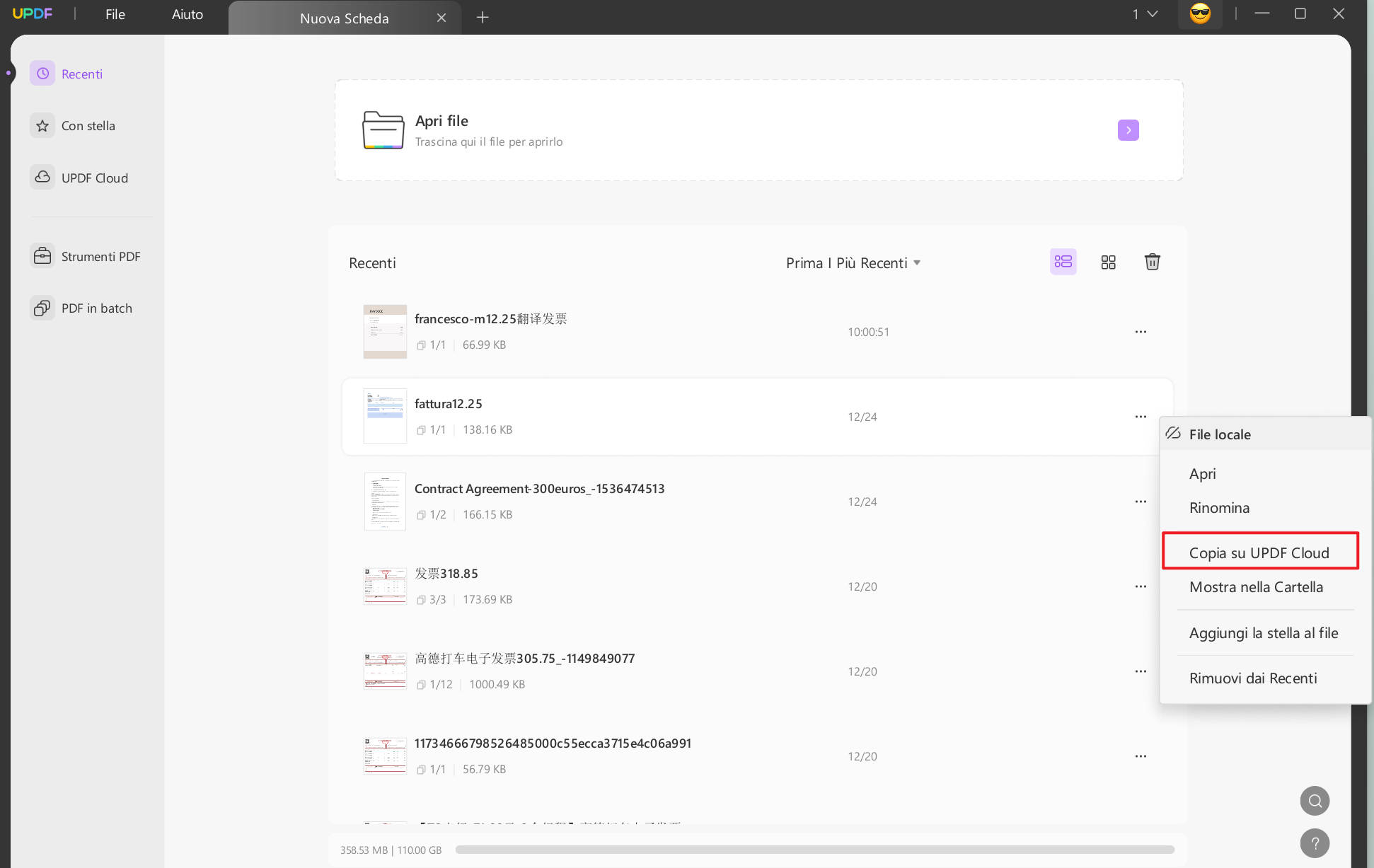Open thumbnail of francesco-m12.25翻译发票

[385, 332]
